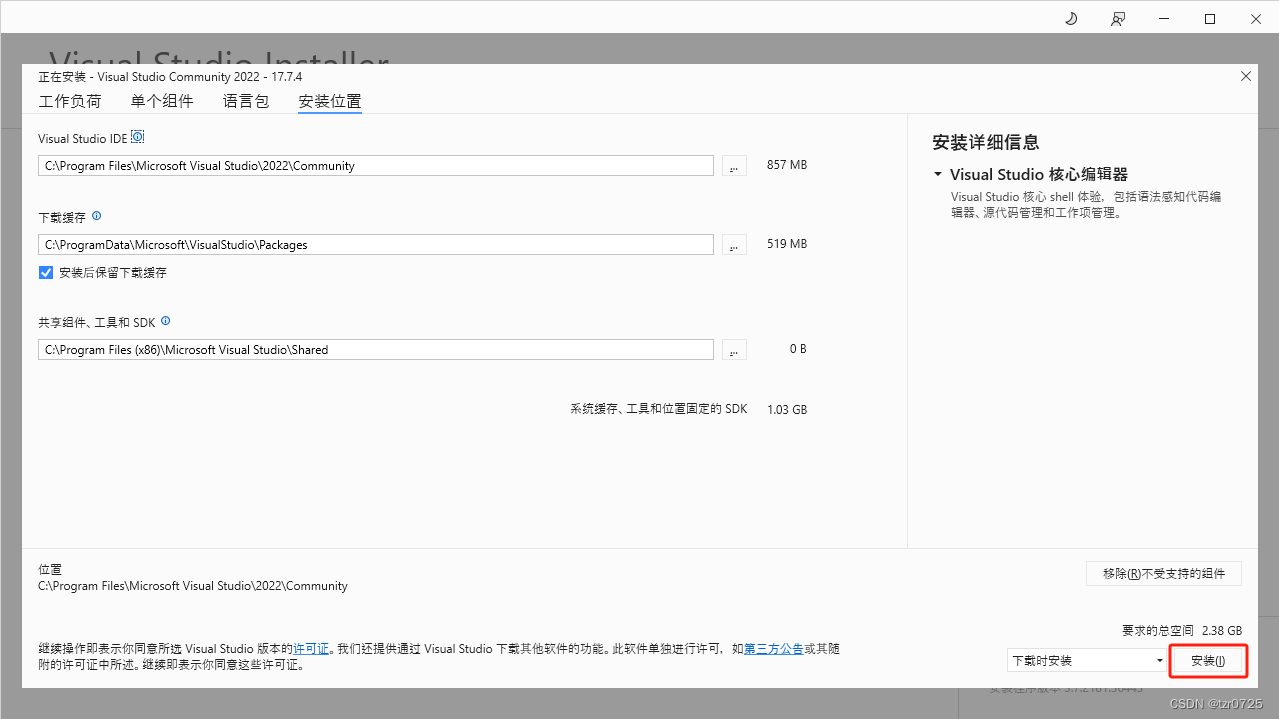Close the installation dialog with X
Viewport: 1279px width, 719px height.
(1245, 76)
